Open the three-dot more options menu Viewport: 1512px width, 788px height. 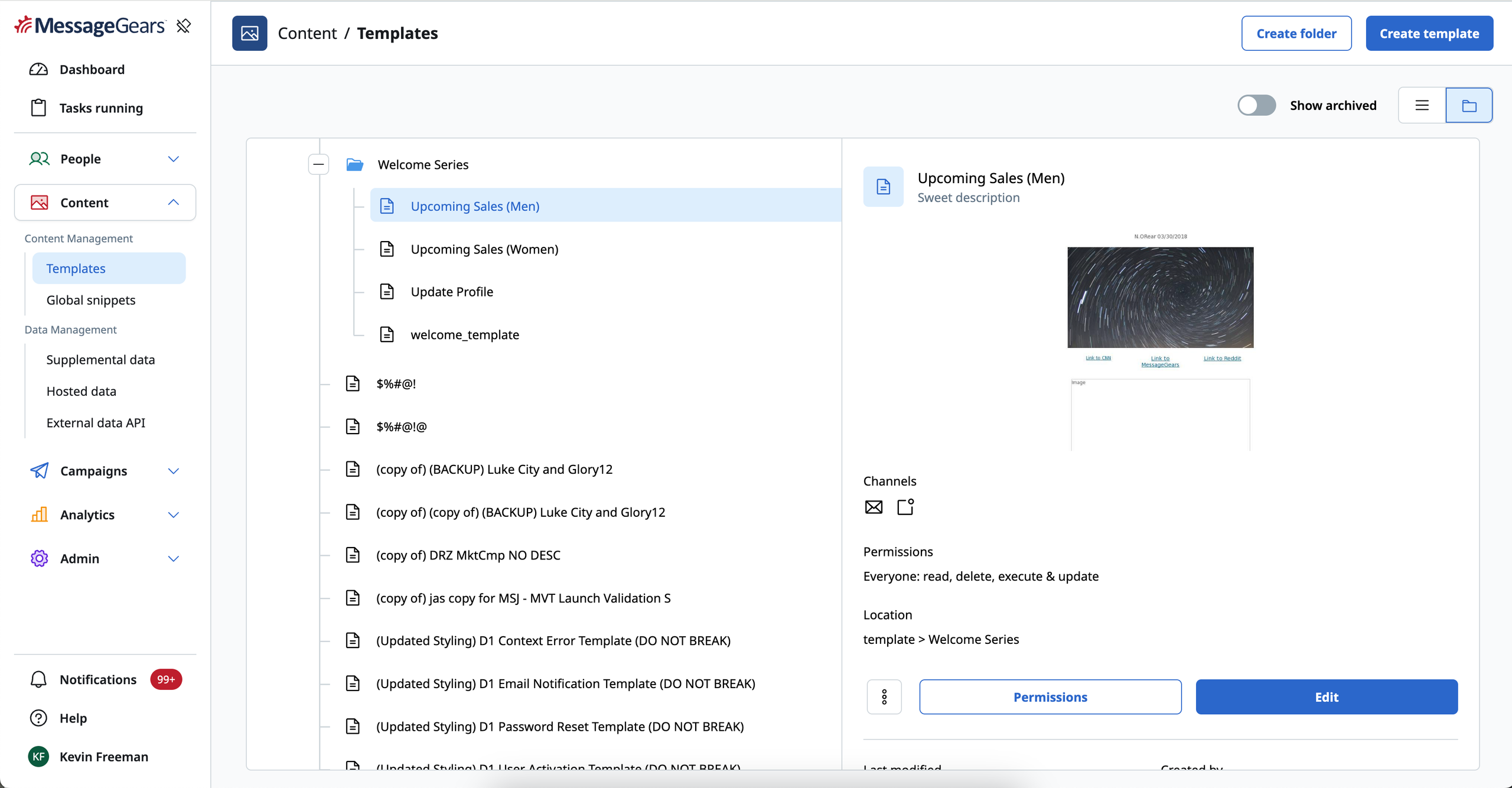[x=884, y=697]
